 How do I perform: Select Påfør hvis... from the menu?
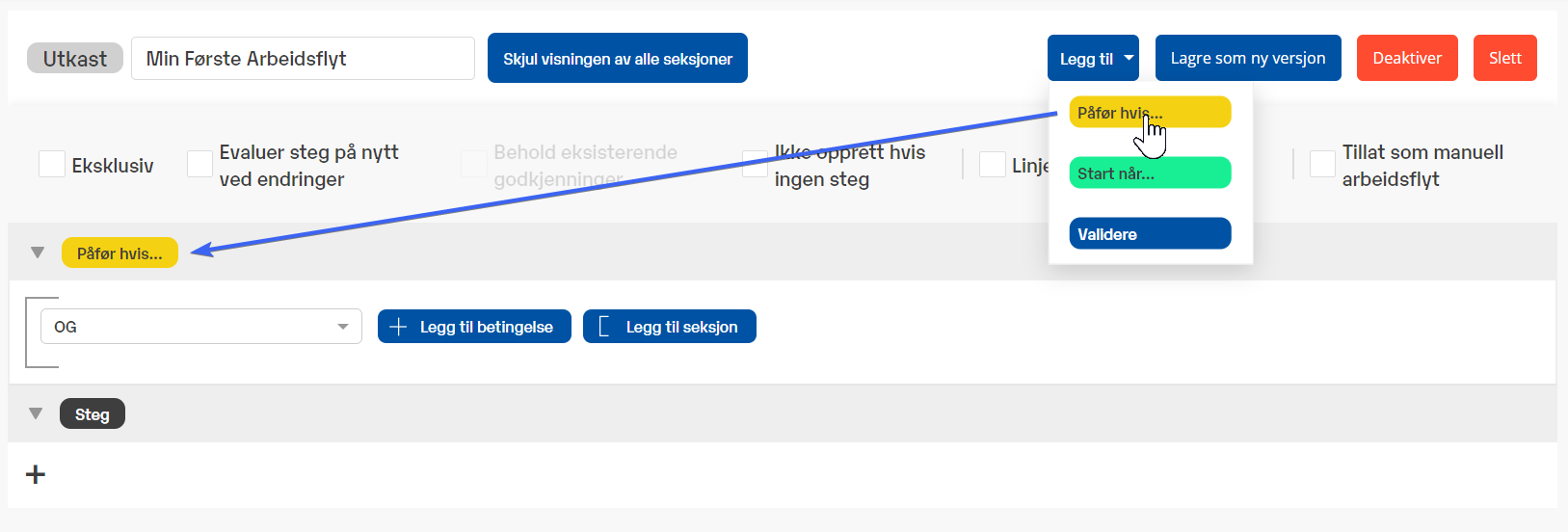click(1149, 113)
